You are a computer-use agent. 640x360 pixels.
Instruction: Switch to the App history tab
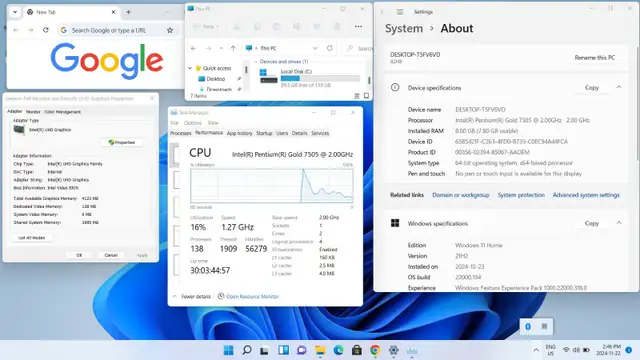click(x=240, y=133)
